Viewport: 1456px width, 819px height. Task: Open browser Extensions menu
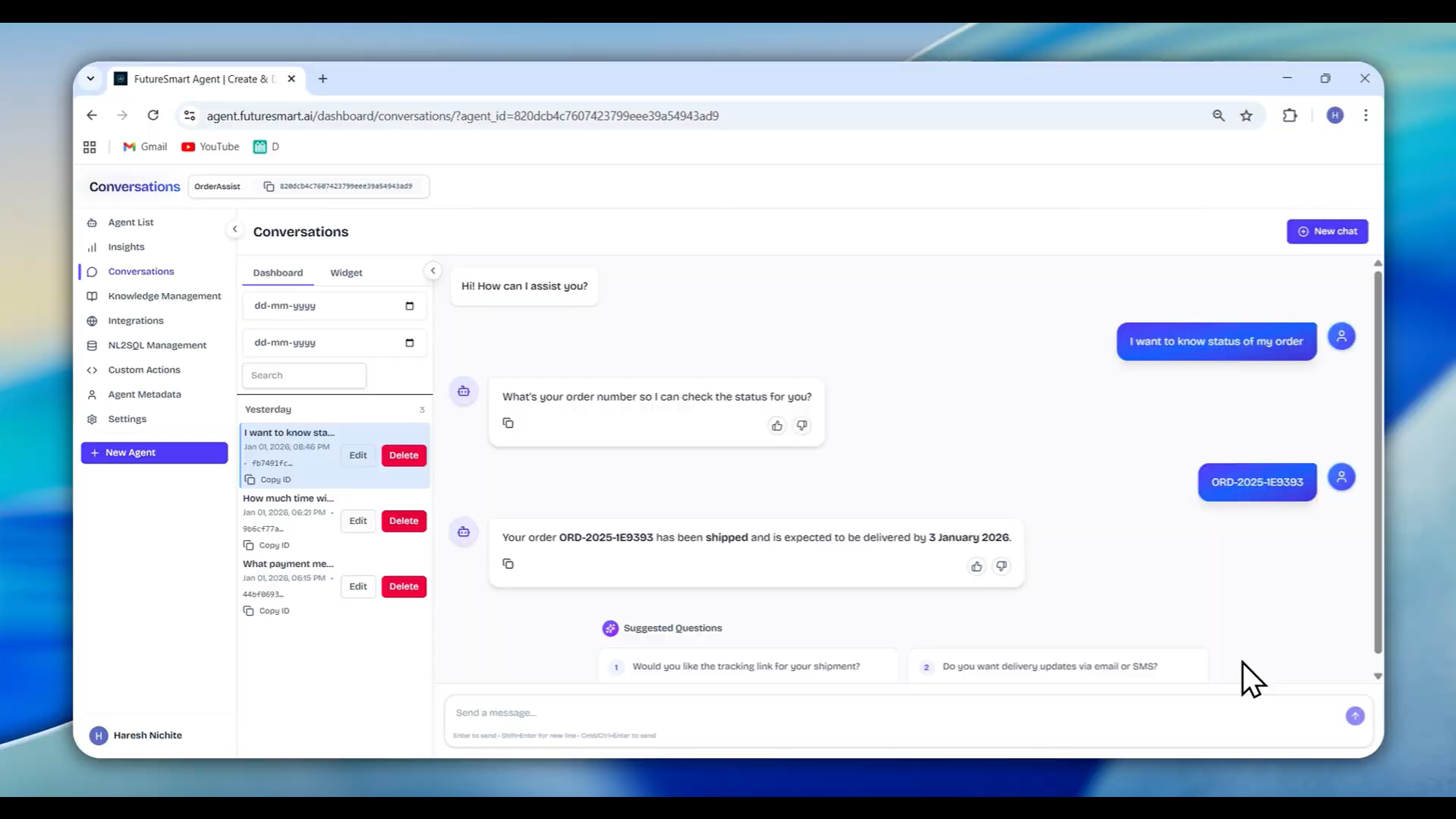[1290, 115]
